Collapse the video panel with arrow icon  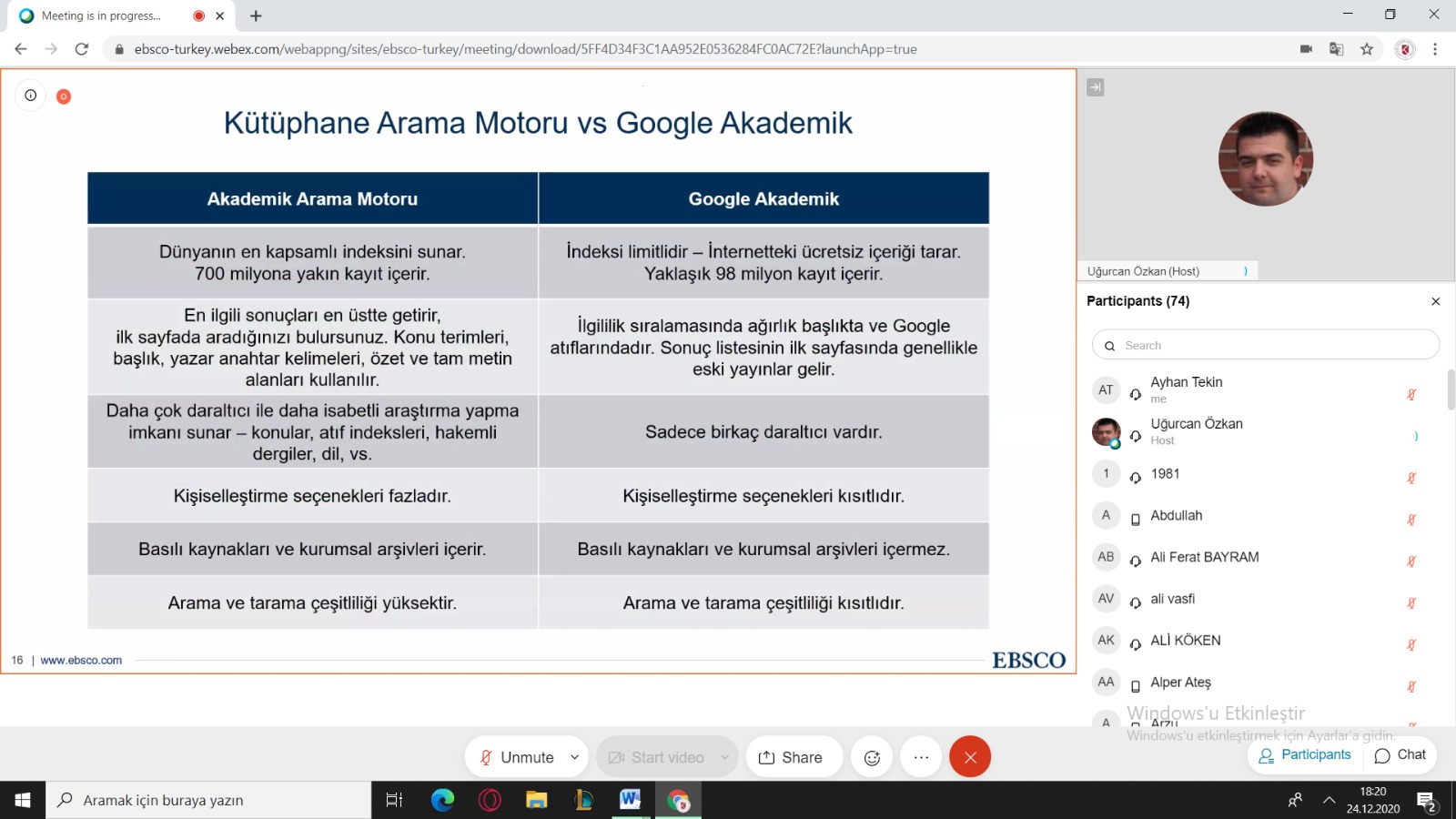point(1096,87)
